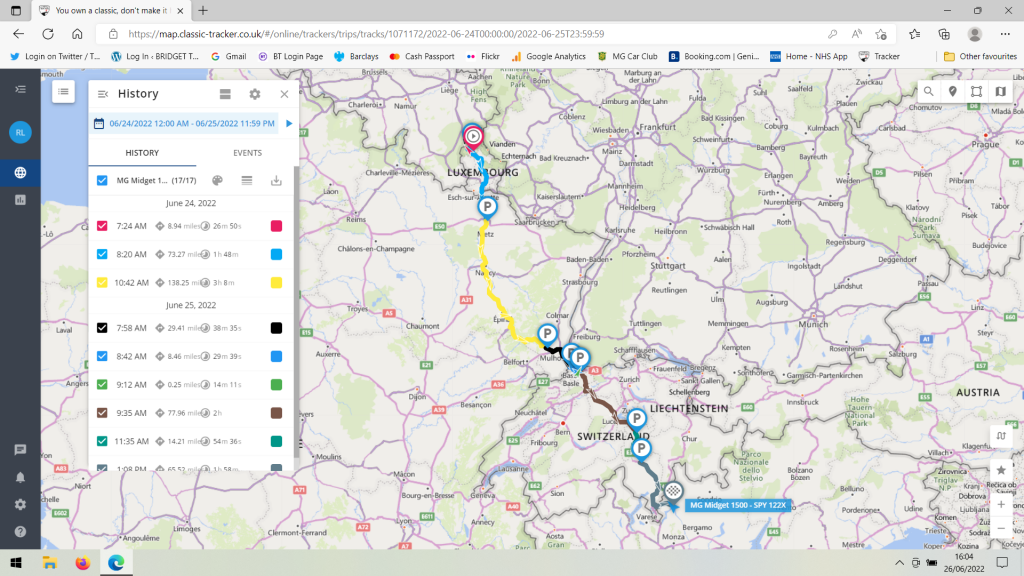Viewport: 1024px width, 576px height.
Task: Download the MG Midget track history
Action: pos(276,180)
